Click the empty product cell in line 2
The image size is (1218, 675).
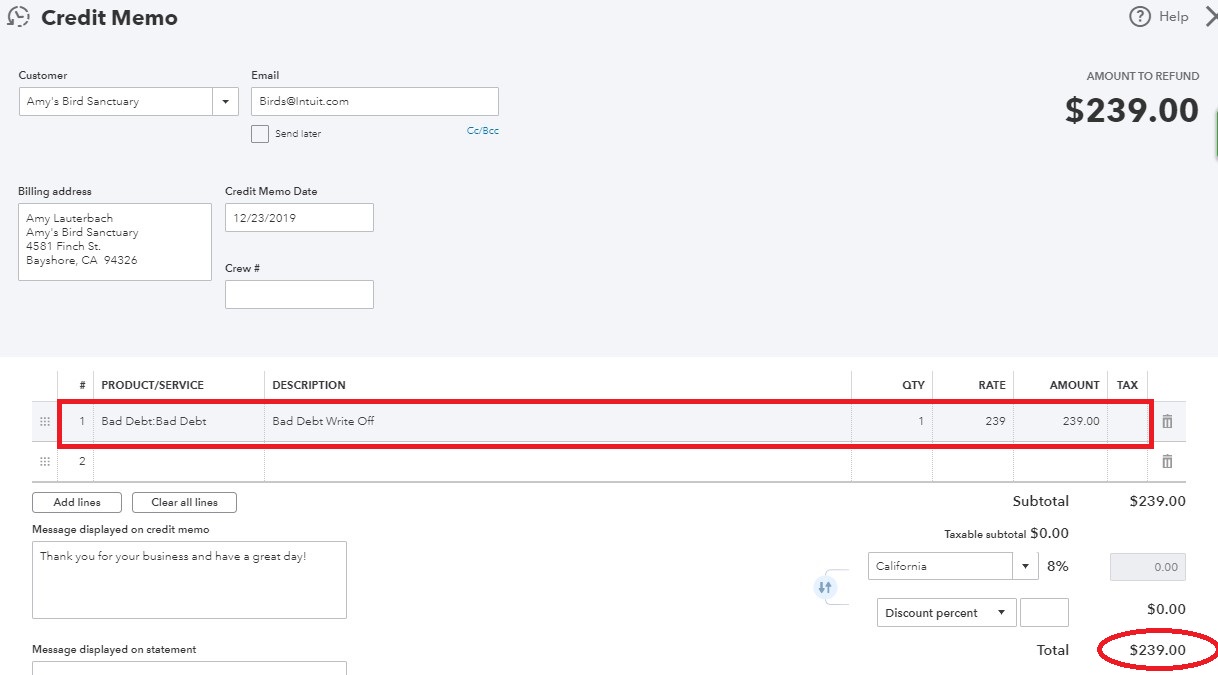tap(179, 462)
